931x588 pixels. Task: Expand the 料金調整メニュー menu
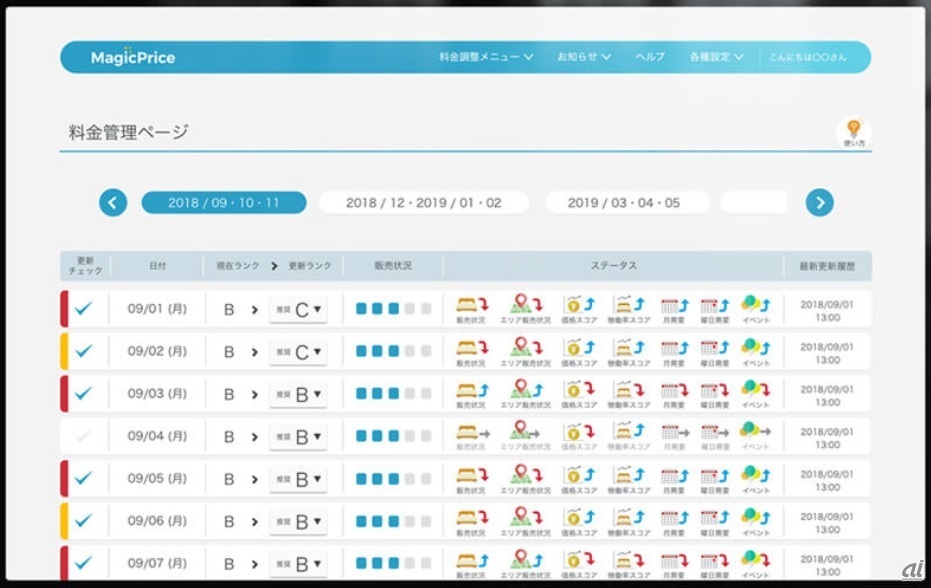click(486, 57)
